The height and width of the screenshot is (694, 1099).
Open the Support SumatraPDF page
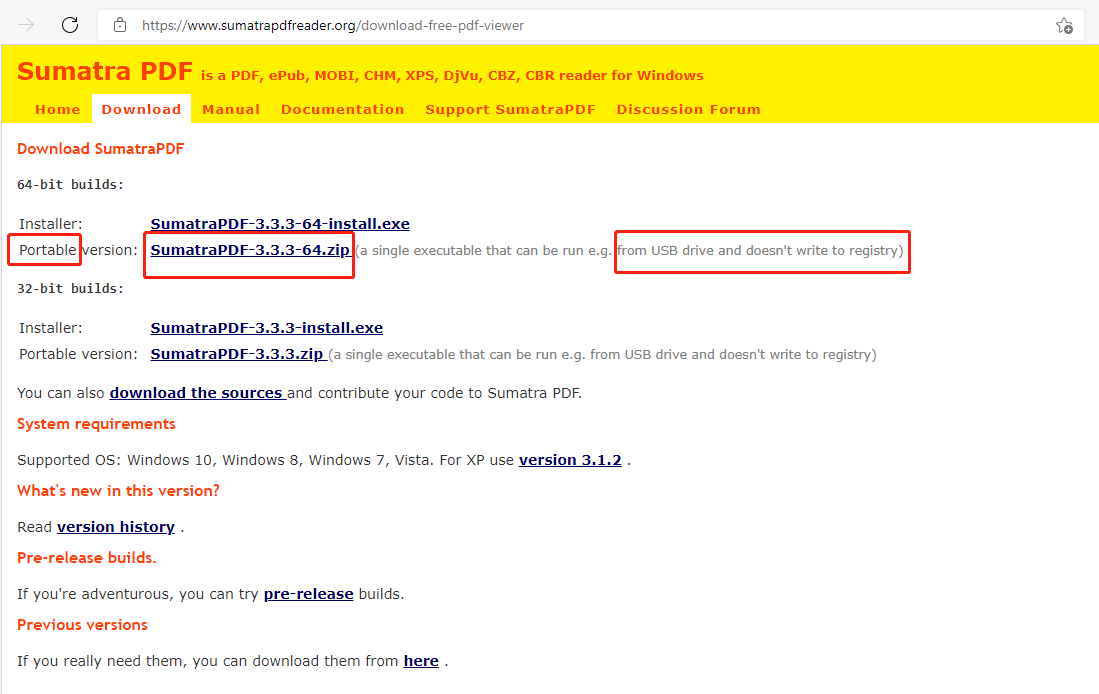pos(510,110)
